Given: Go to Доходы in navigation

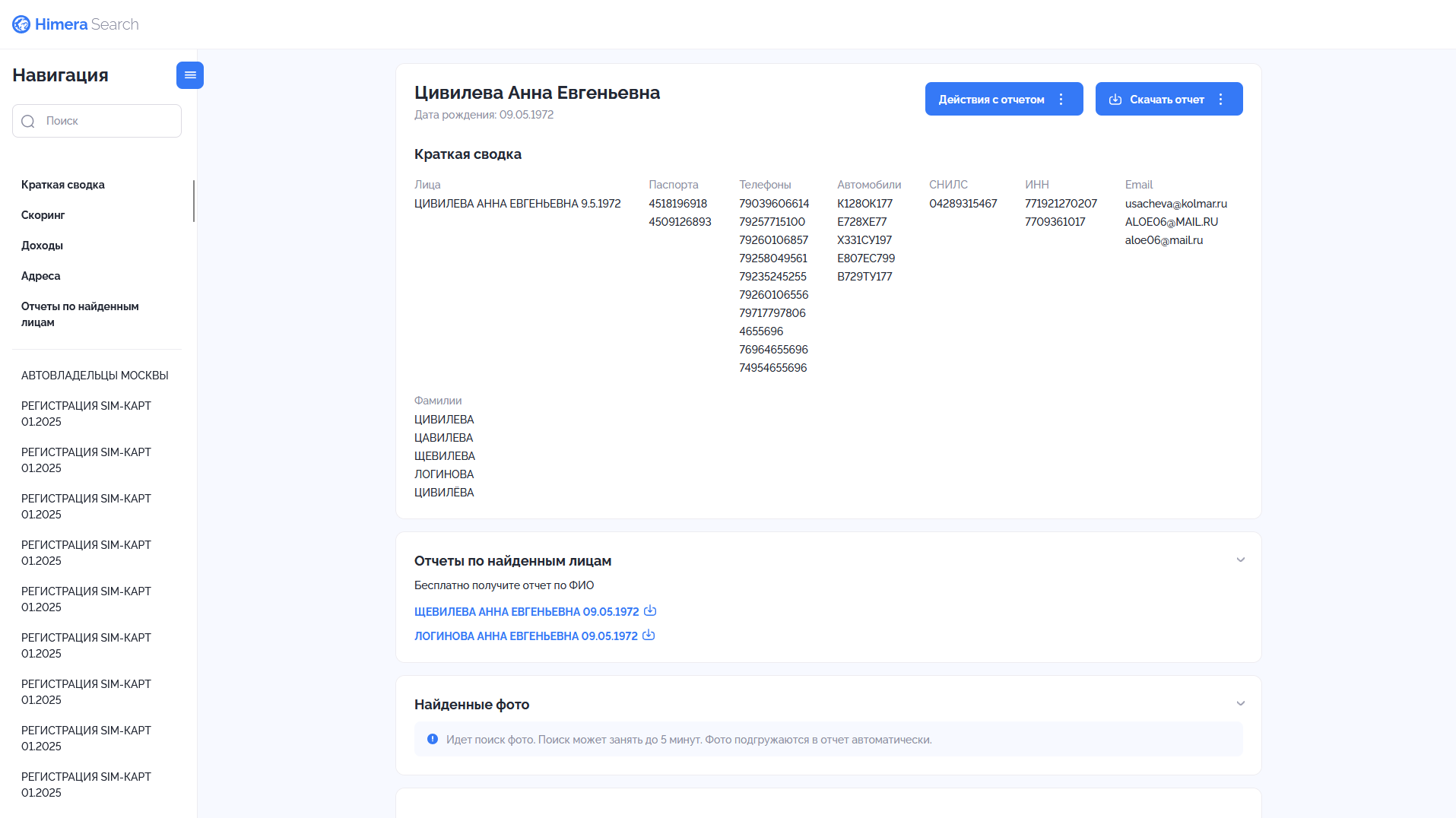Looking at the screenshot, I should click(42, 246).
